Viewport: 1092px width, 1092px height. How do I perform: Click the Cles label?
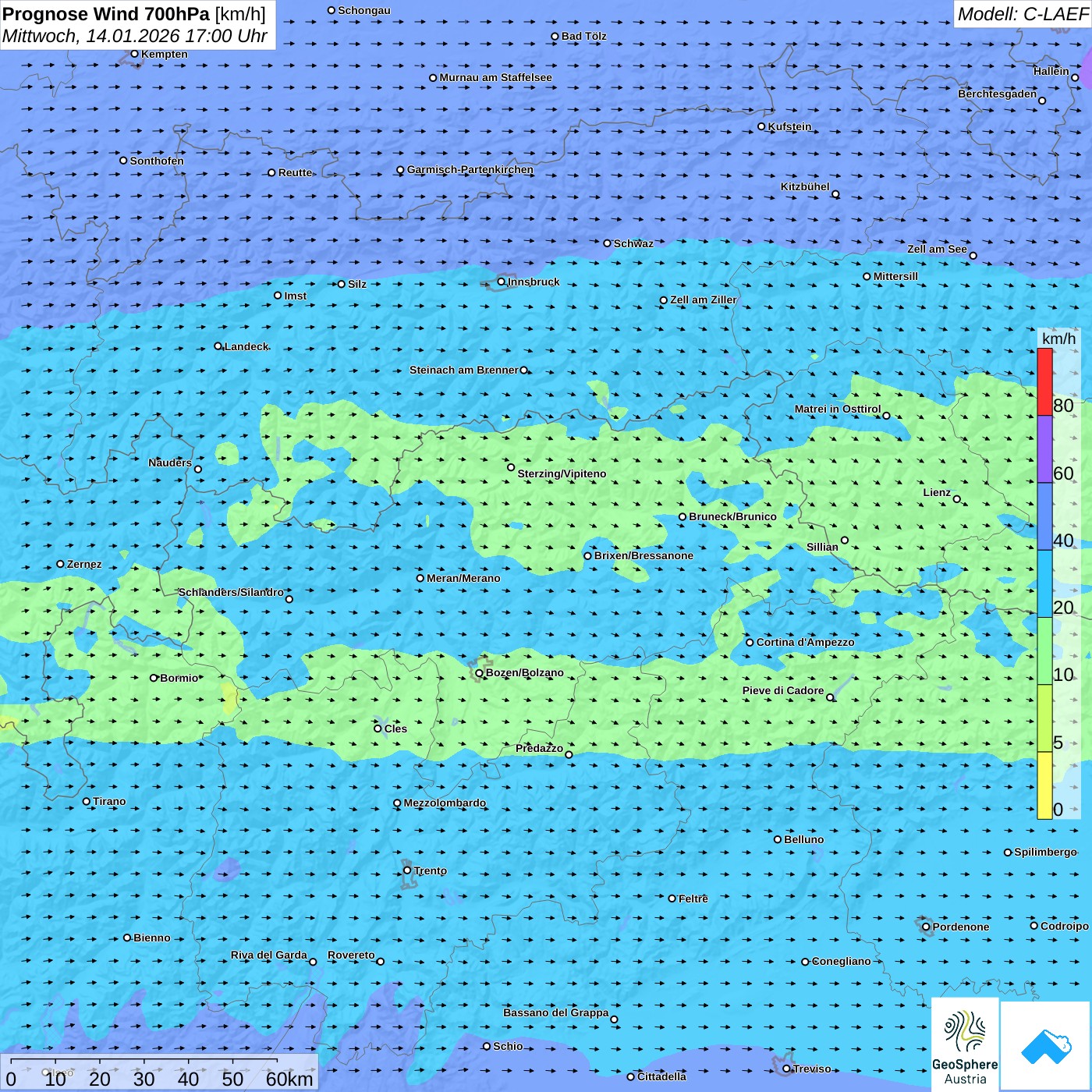click(395, 729)
